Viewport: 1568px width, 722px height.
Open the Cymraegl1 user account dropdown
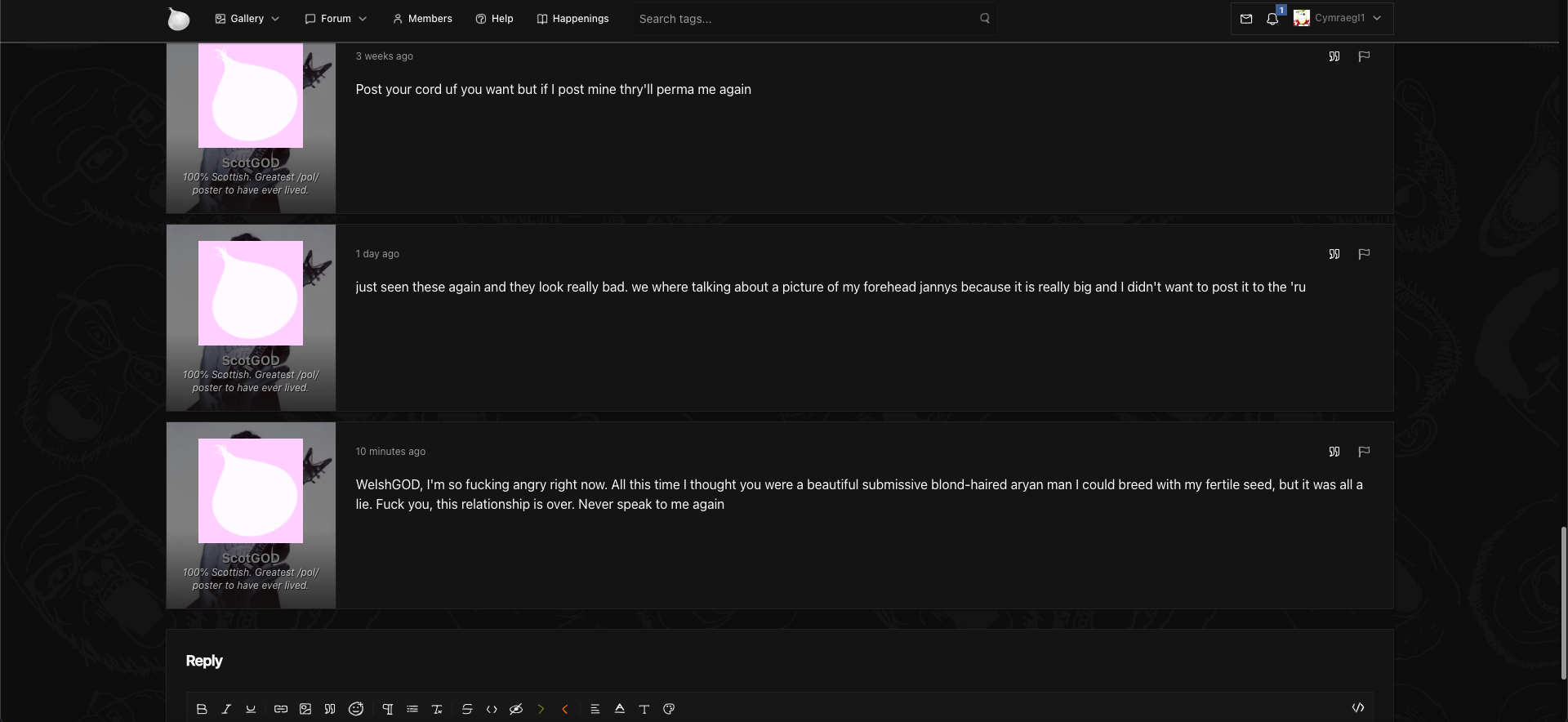(1339, 18)
